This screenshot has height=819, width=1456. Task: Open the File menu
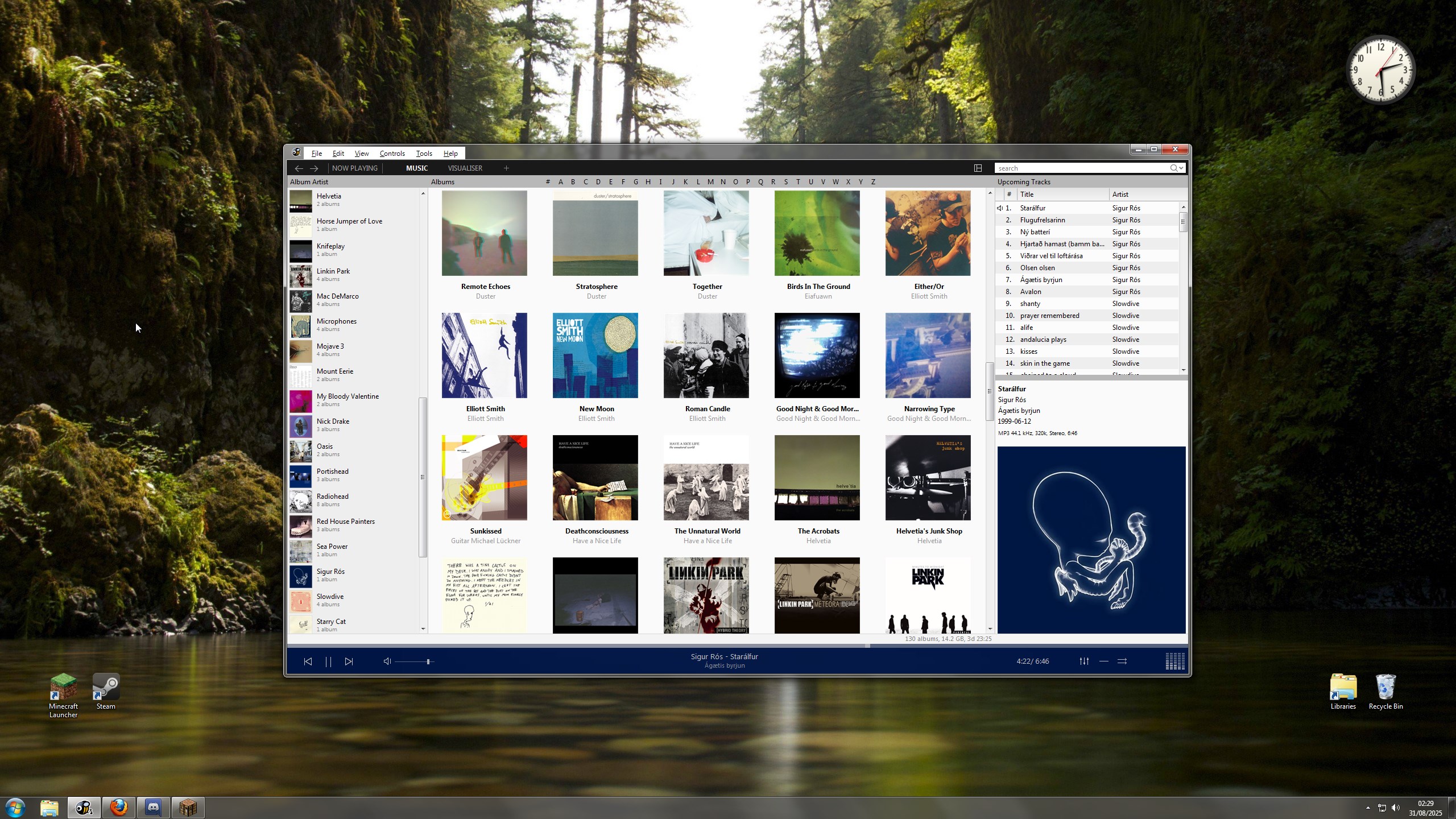pyautogui.click(x=317, y=154)
